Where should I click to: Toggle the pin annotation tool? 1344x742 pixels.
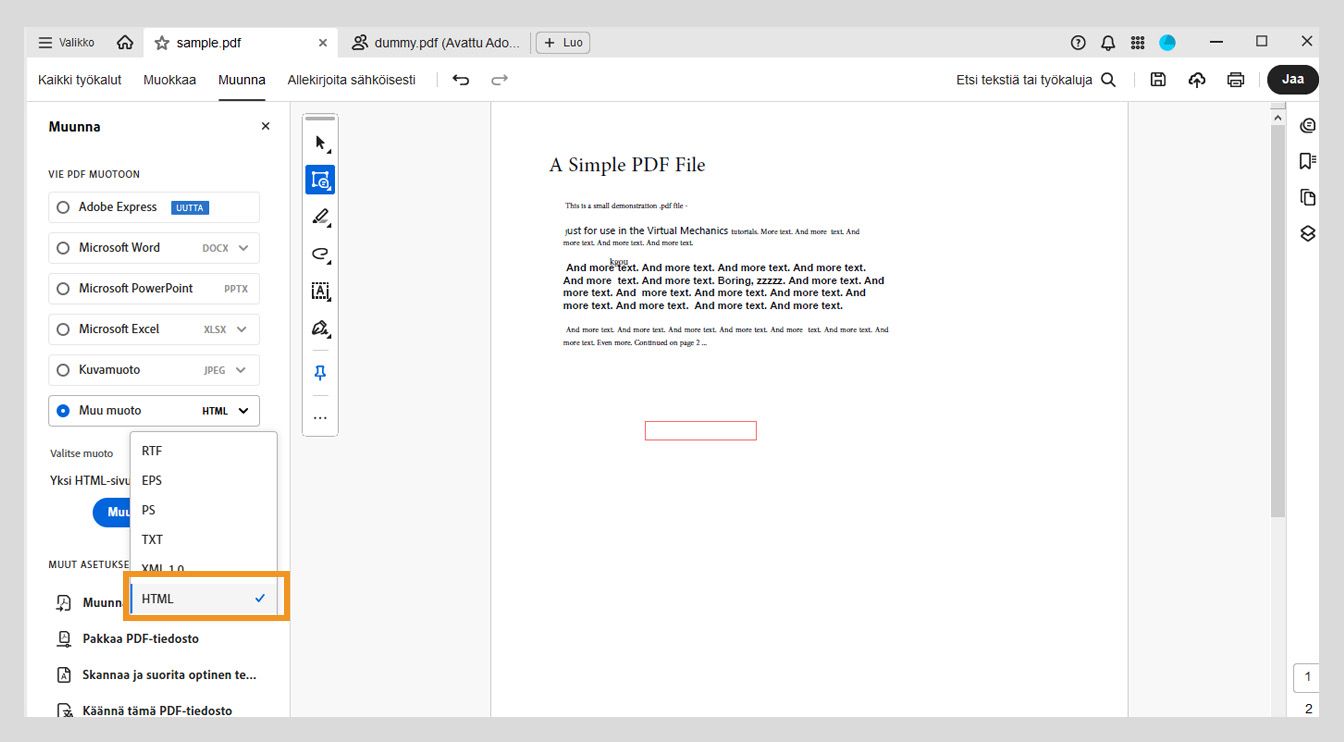[320, 371]
